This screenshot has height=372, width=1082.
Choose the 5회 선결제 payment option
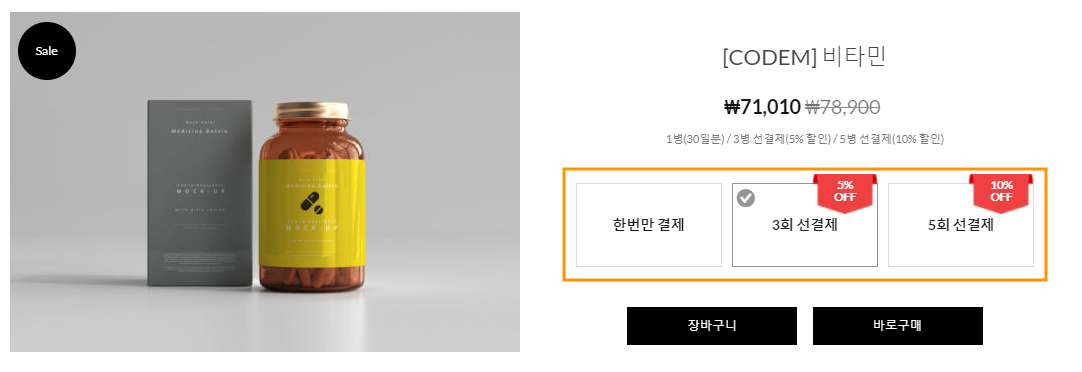(x=961, y=225)
